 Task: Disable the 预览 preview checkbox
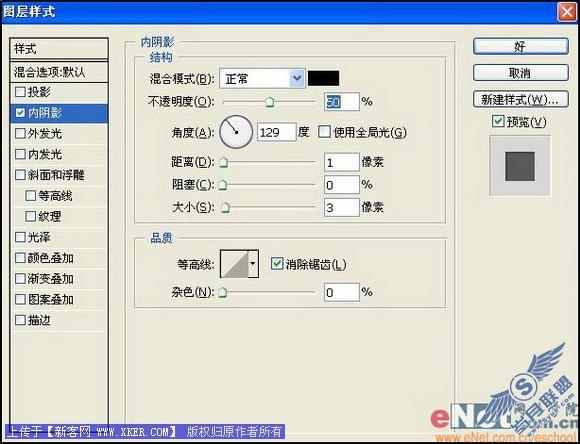point(498,121)
